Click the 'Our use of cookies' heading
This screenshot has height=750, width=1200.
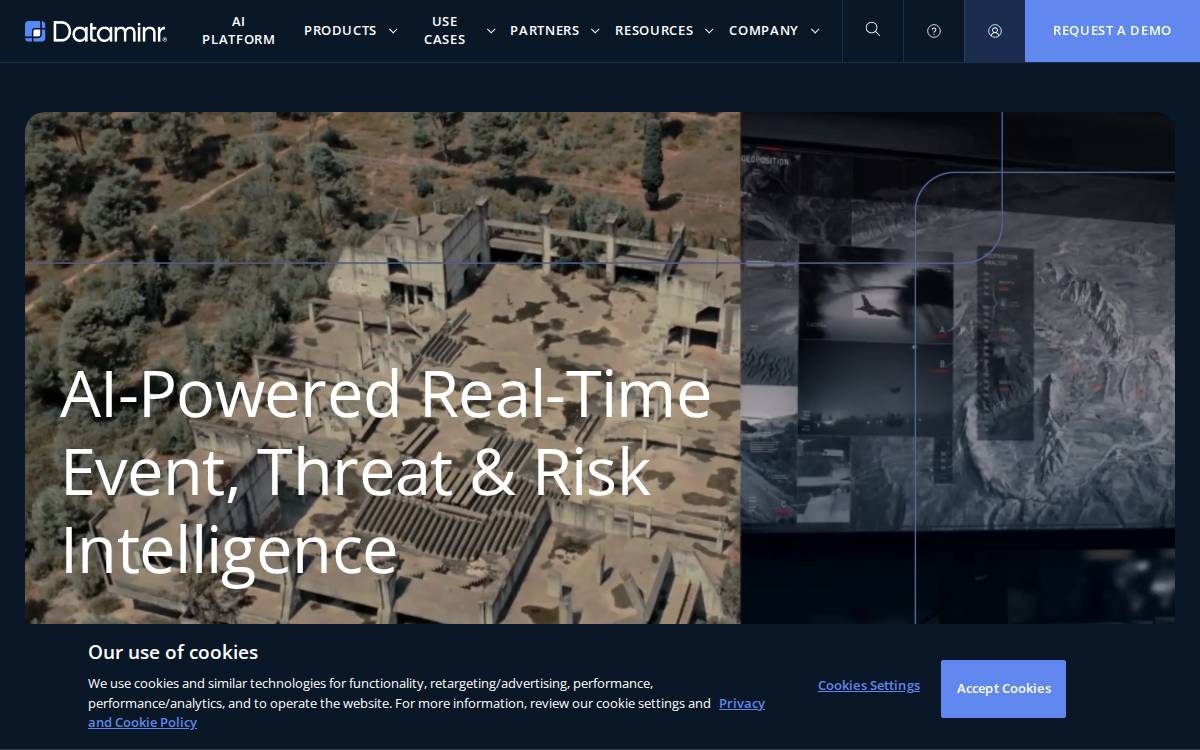pyautogui.click(x=173, y=652)
